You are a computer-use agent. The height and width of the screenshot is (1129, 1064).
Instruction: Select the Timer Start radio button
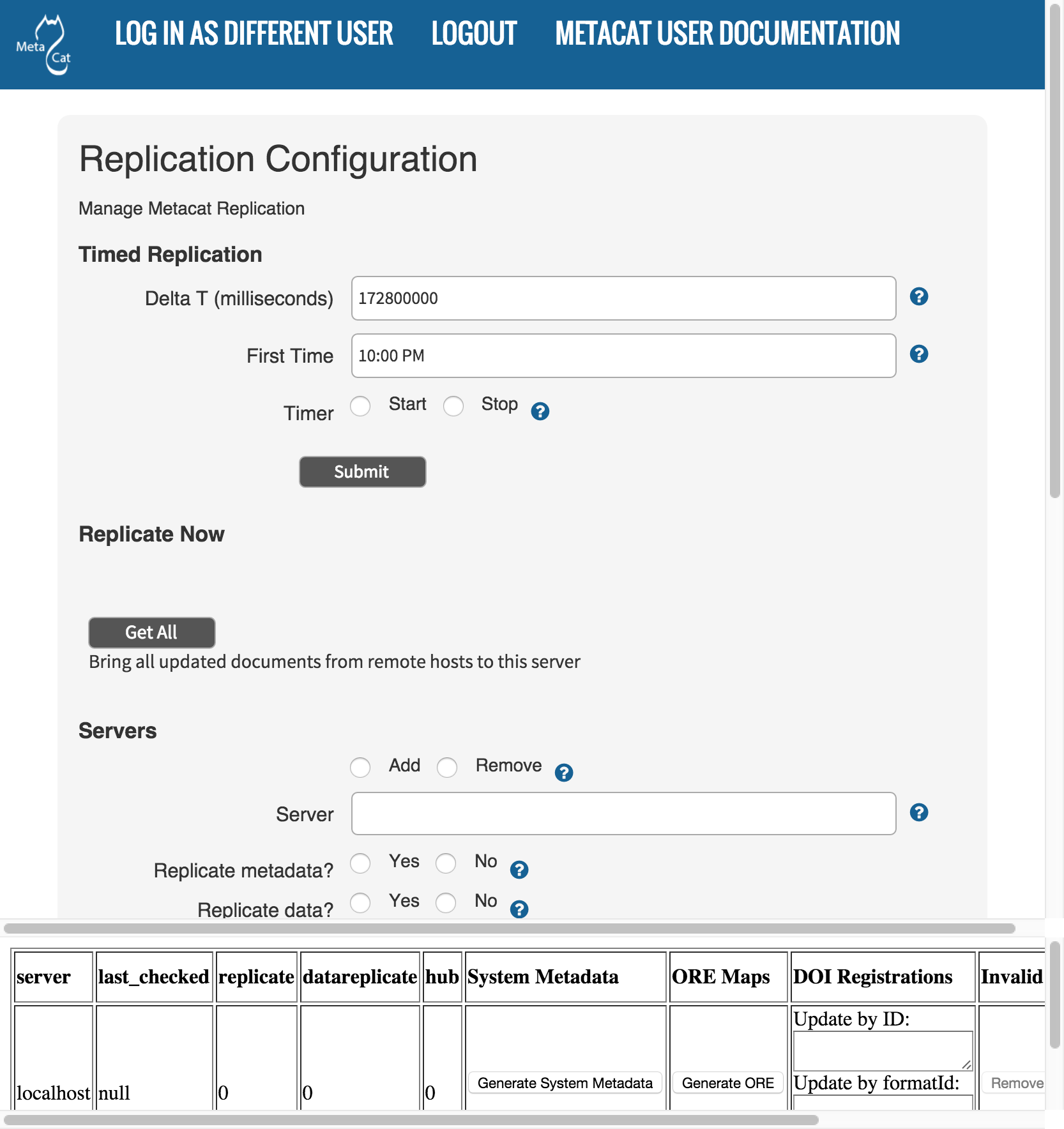(x=360, y=406)
